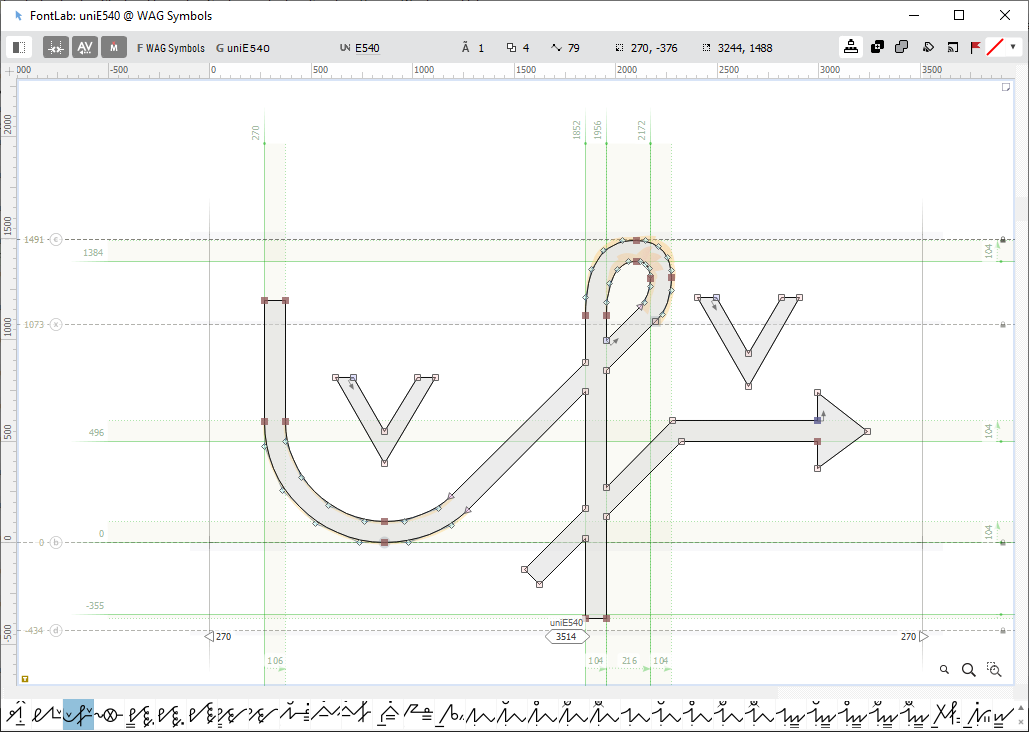The image size is (1029, 732).
Task: Click the M metrics mode button
Action: pyautogui.click(x=114, y=47)
